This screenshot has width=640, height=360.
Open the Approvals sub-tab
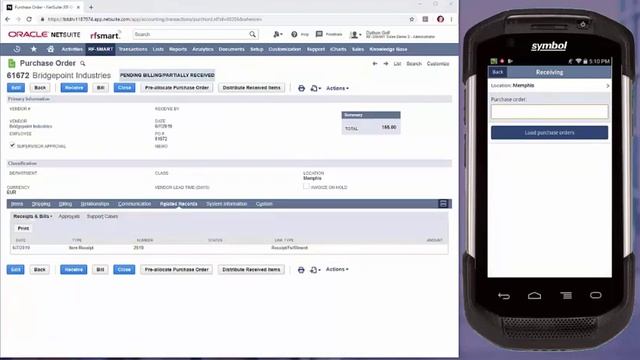pyautogui.click(x=69, y=216)
